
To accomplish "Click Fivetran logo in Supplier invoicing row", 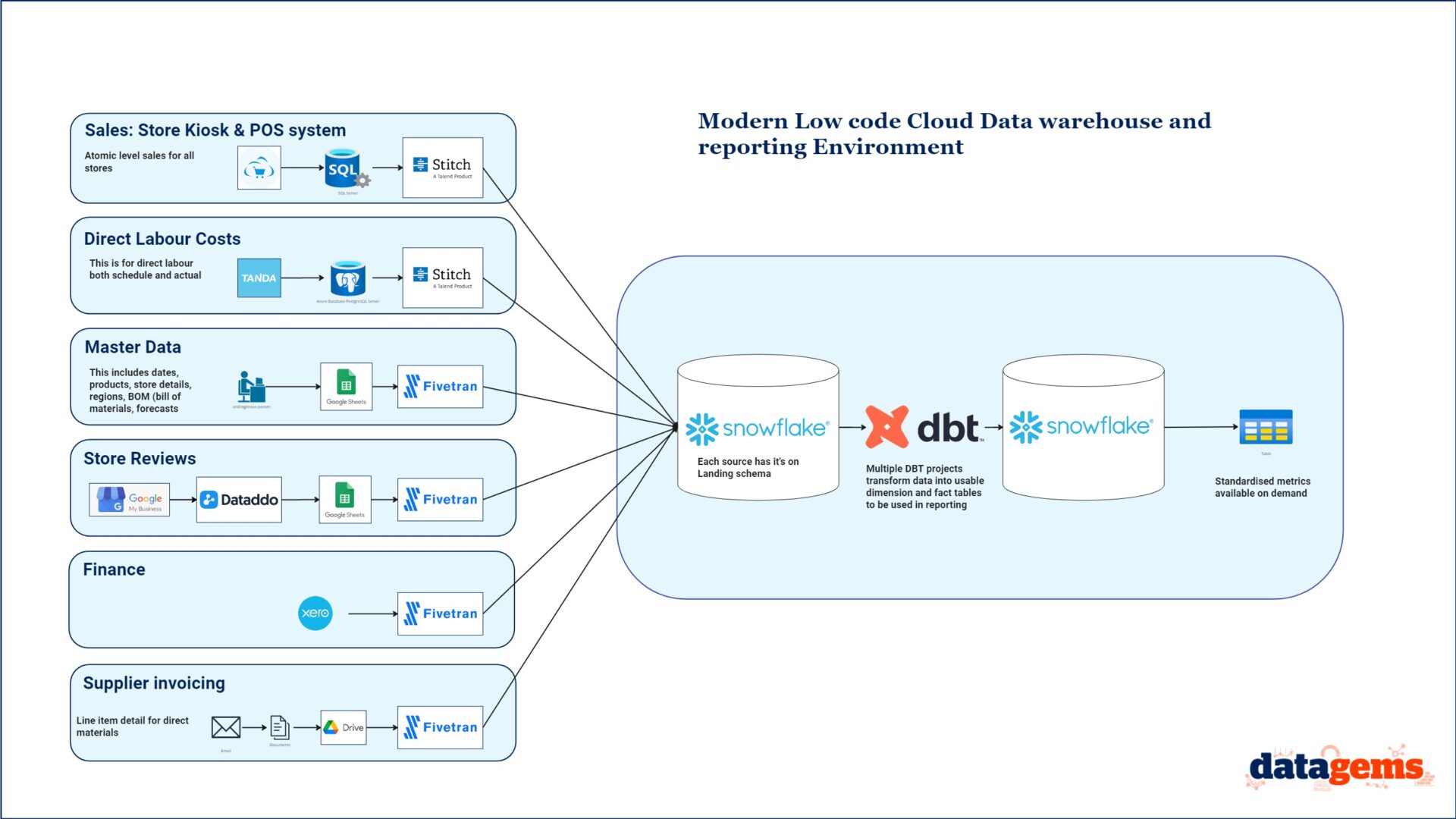I will point(441,727).
